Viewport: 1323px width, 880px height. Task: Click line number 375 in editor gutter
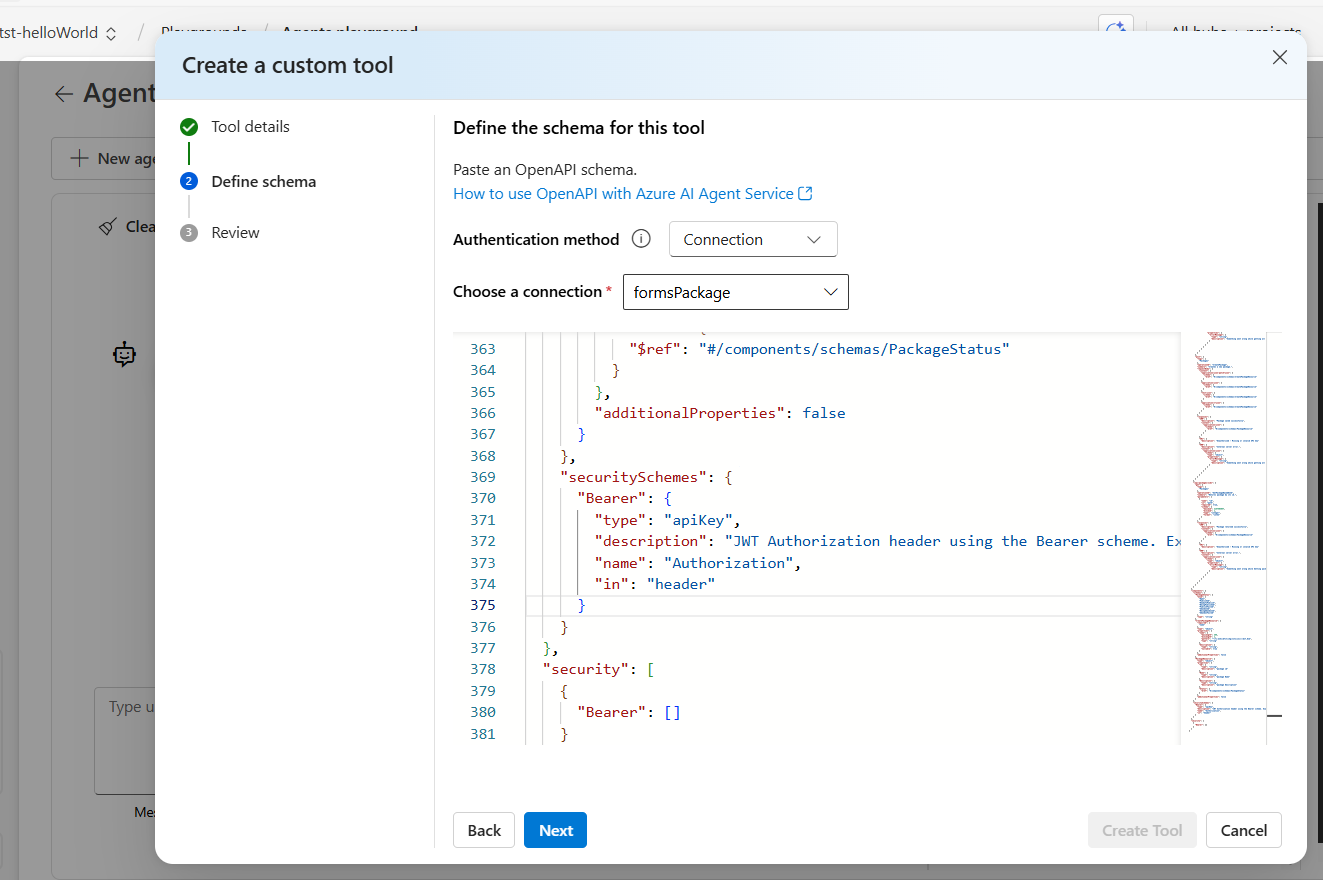coord(482,605)
